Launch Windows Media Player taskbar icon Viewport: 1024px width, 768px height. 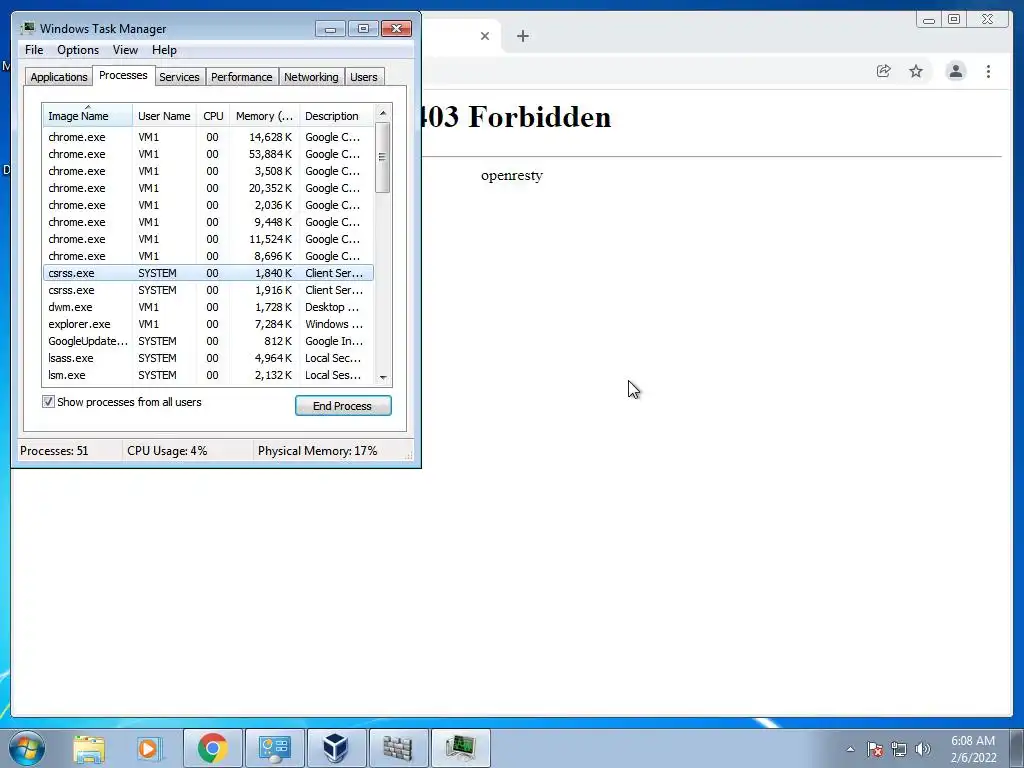tap(149, 748)
